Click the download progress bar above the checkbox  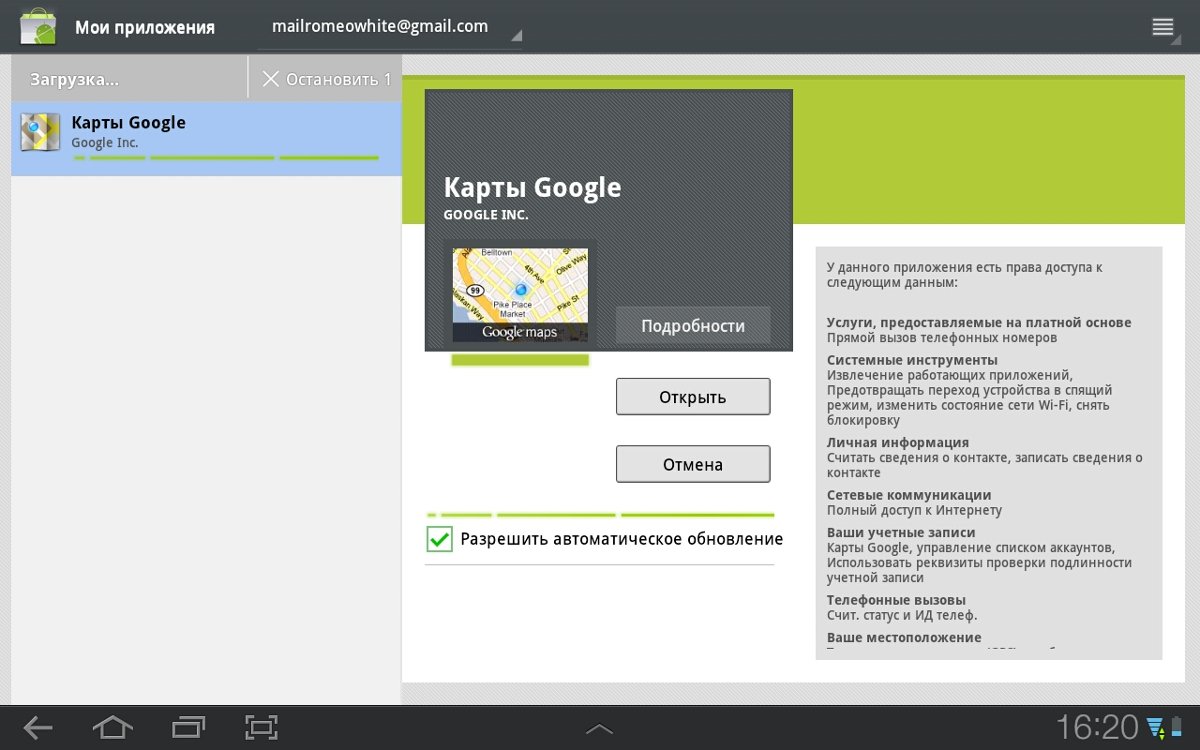pos(600,515)
